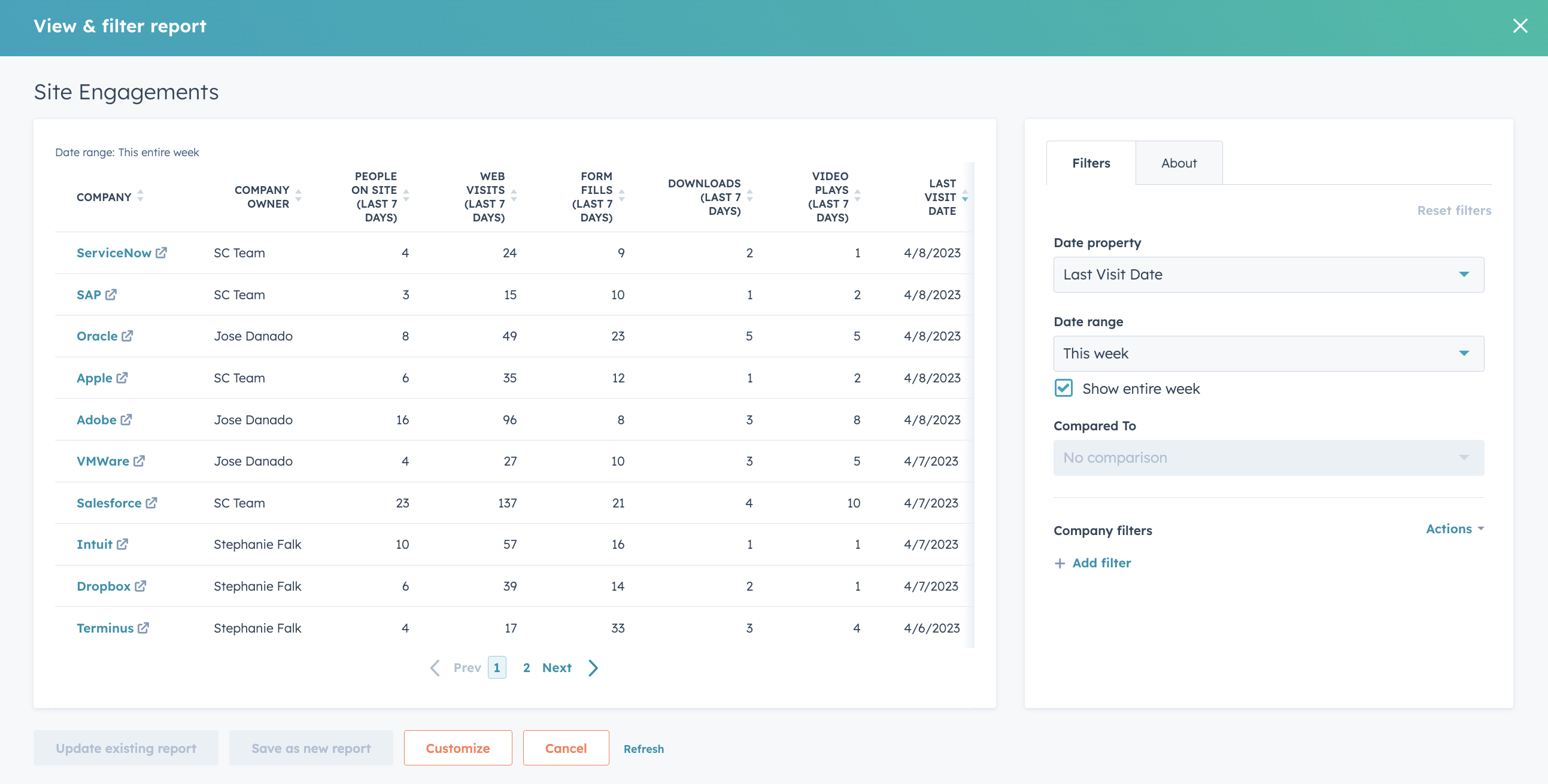Open the Compared To dropdown
The image size is (1548, 784).
(x=1268, y=458)
